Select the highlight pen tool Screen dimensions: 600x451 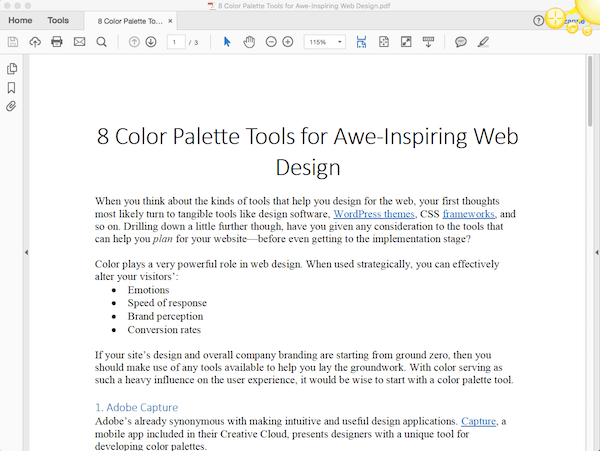tap(483, 42)
